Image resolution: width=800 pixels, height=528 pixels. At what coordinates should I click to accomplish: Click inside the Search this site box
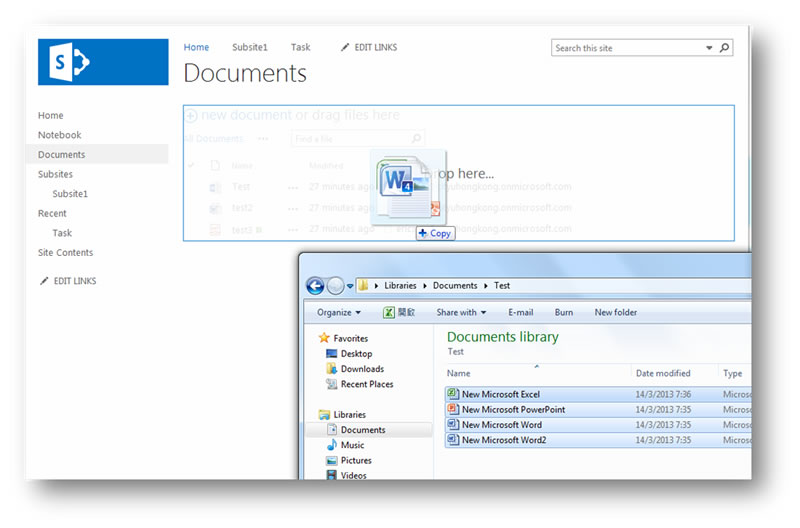(625, 48)
